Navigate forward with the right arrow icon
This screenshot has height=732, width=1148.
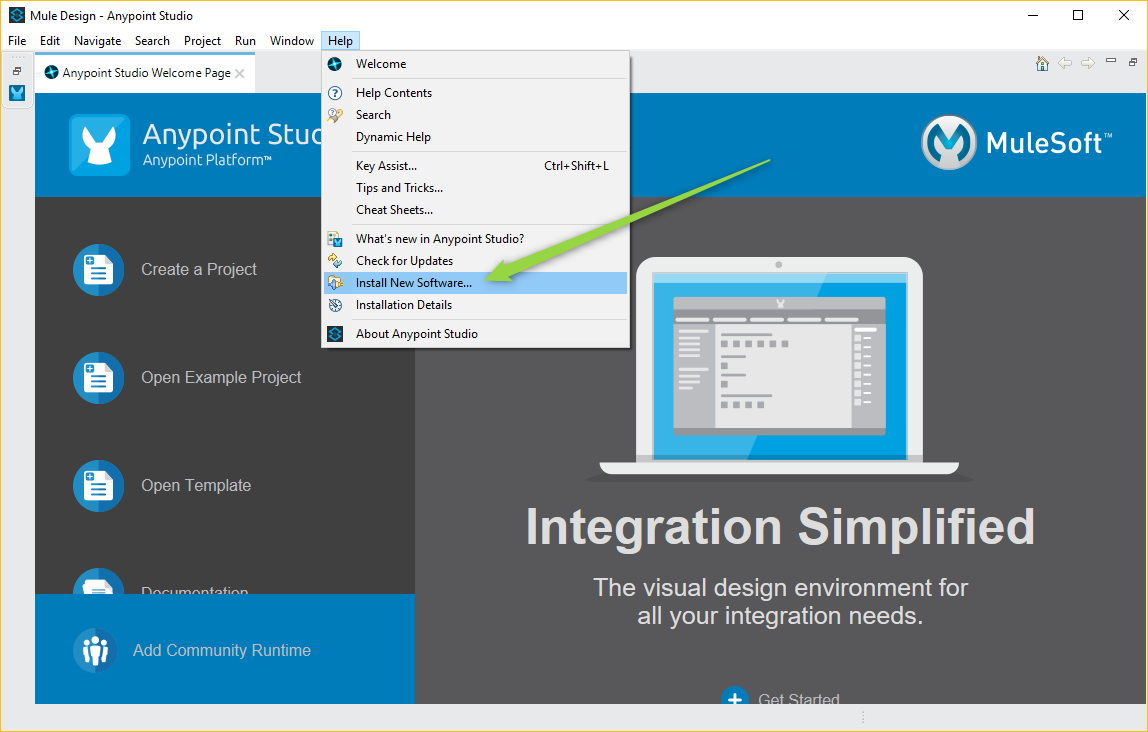click(x=1088, y=62)
